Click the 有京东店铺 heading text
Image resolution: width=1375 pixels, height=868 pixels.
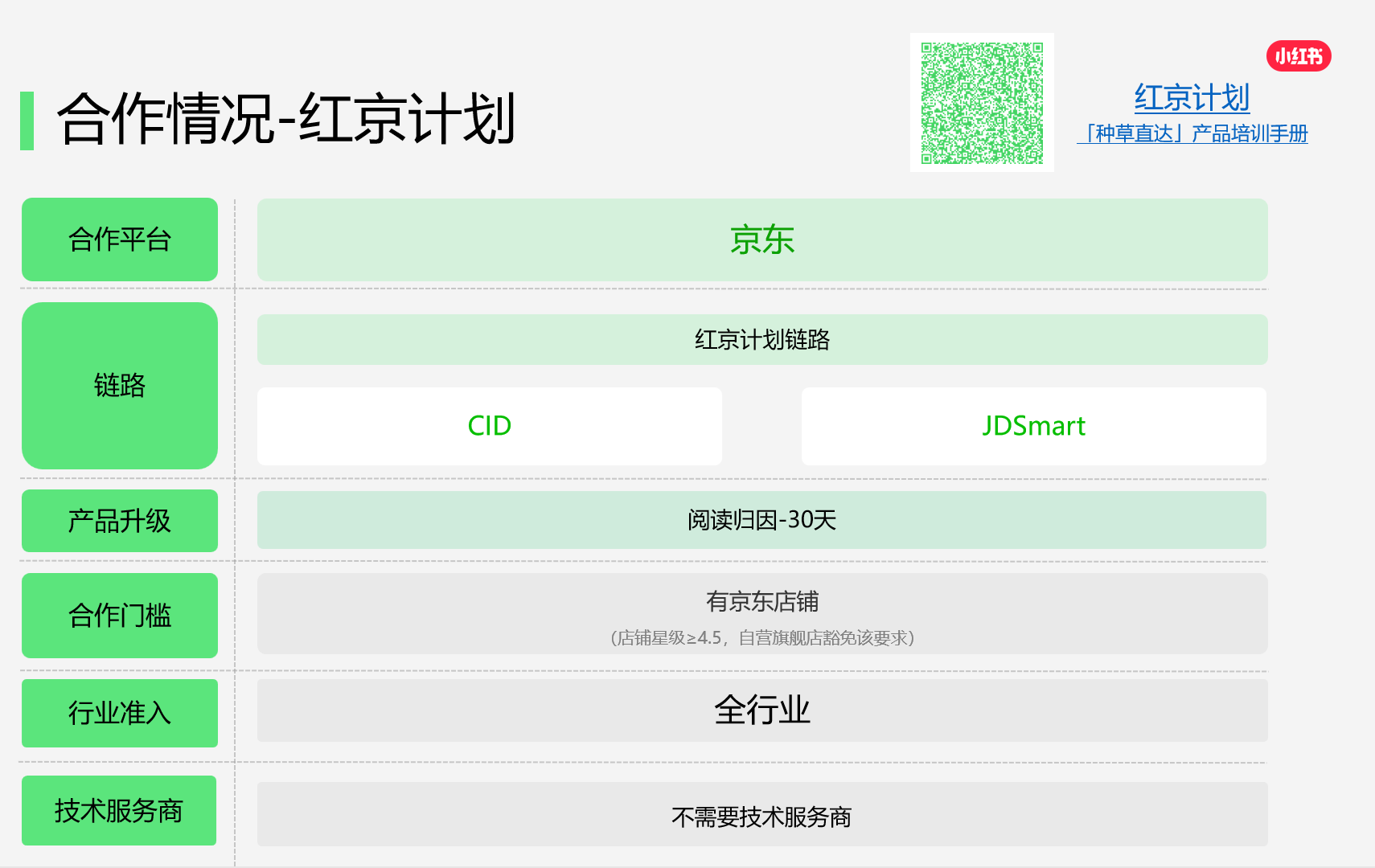[761, 601]
